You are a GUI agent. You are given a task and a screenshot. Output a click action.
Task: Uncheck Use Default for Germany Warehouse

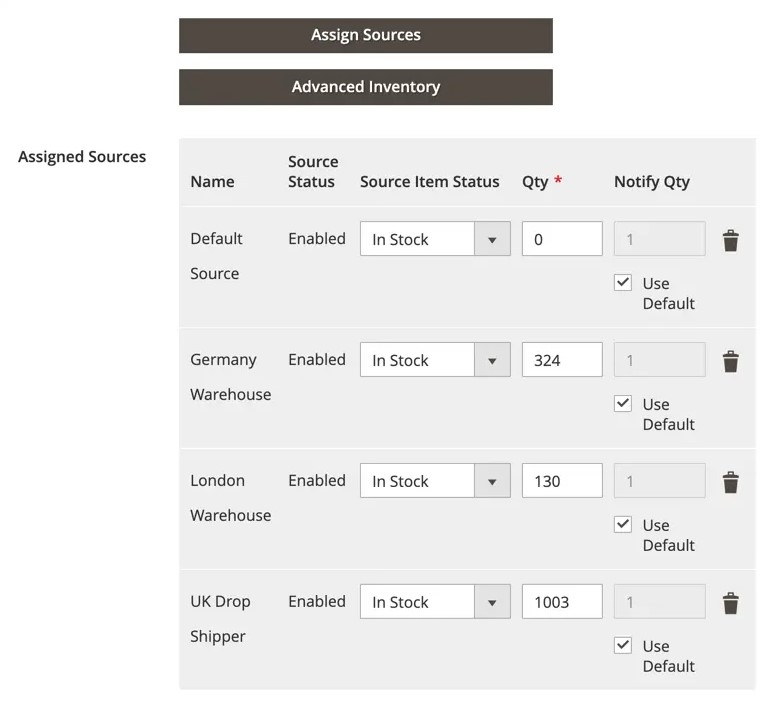tap(623, 403)
